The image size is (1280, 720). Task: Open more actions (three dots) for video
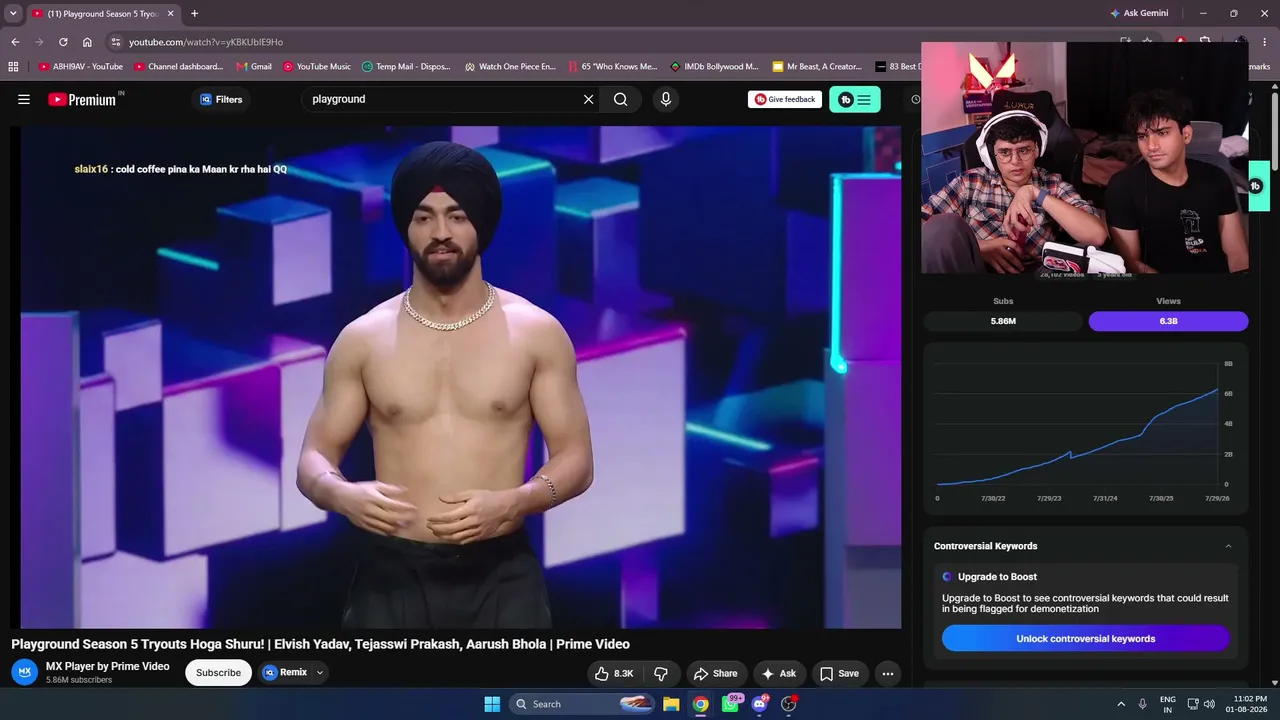[x=888, y=673]
